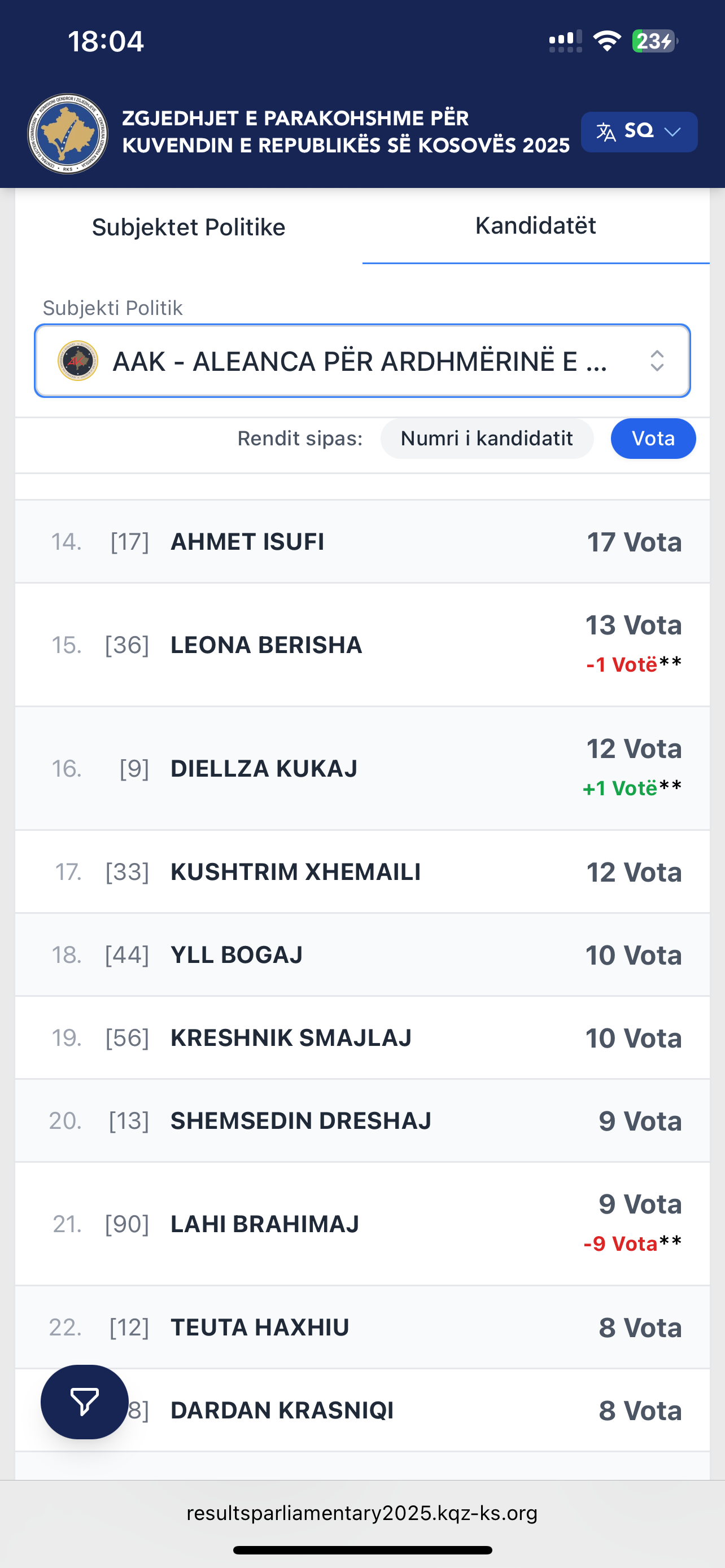Expand the Subjekti Politik party selector
The width and height of the screenshot is (725, 1568).
tap(361, 361)
